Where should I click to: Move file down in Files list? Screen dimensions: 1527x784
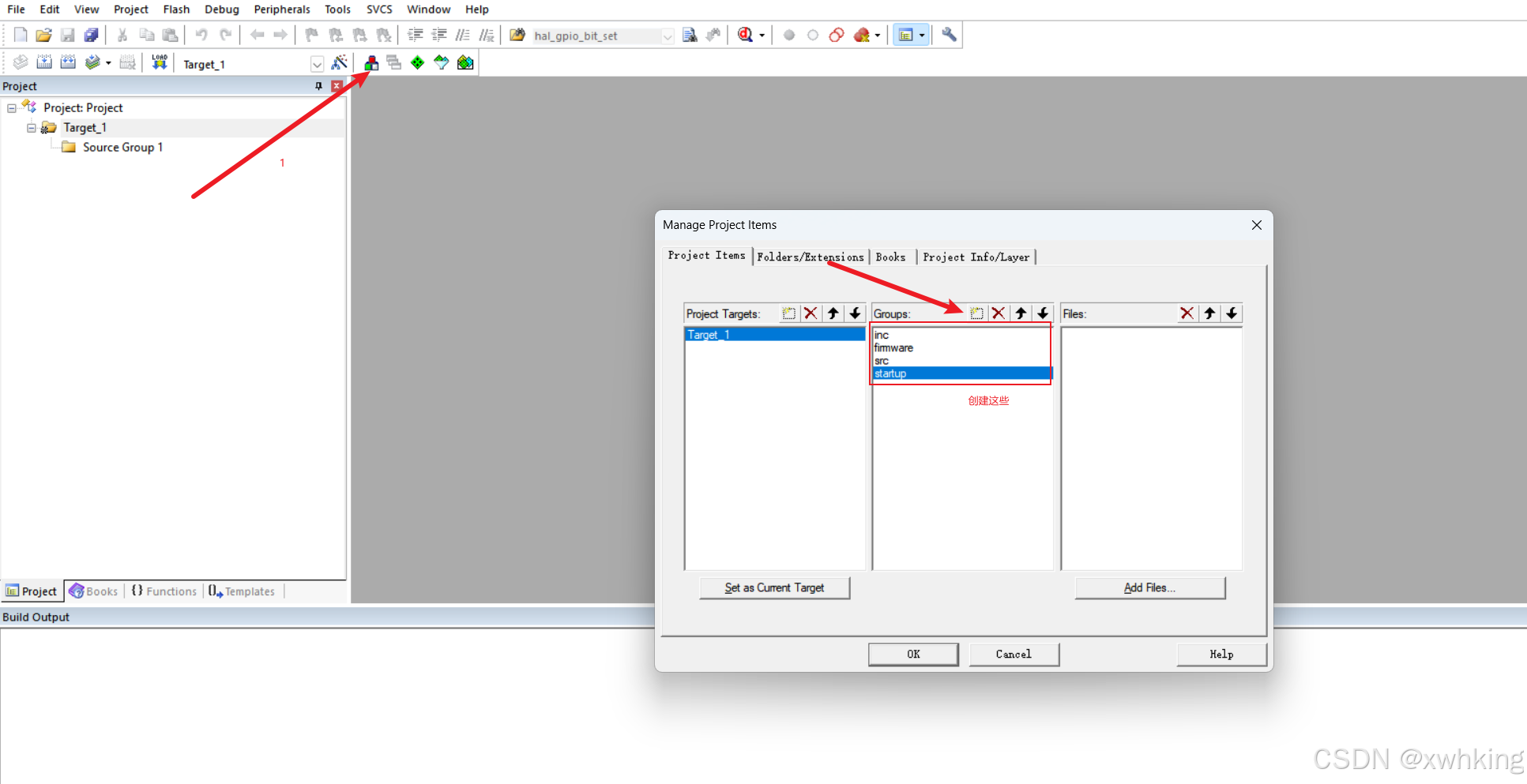[x=1232, y=313]
